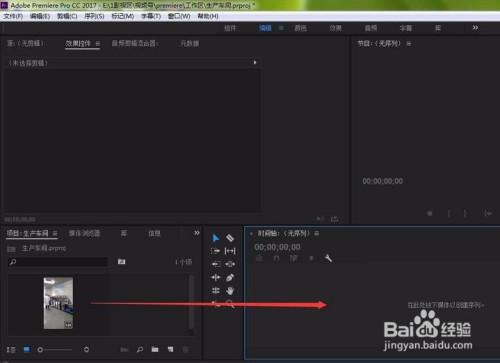Image resolution: width=500 pixels, height=363 pixels.
Task: Open the 文件(F) menu
Action: coord(13,16)
